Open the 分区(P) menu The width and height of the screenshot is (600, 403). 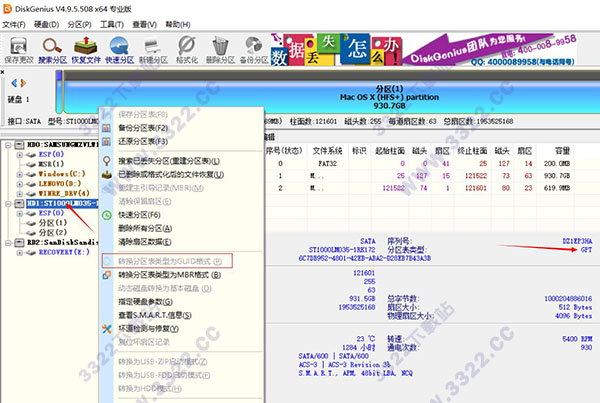tap(79, 24)
